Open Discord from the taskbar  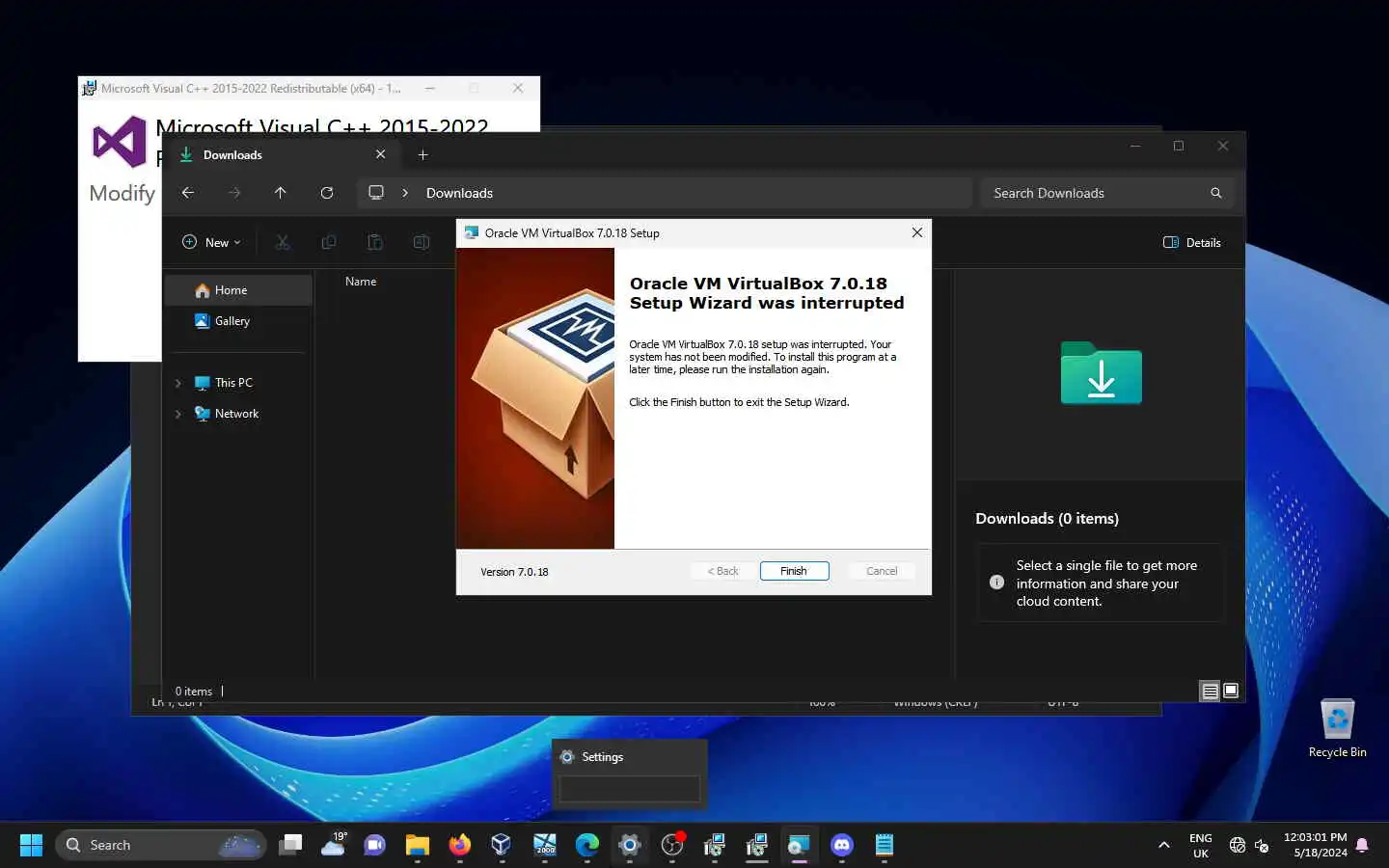(842, 845)
